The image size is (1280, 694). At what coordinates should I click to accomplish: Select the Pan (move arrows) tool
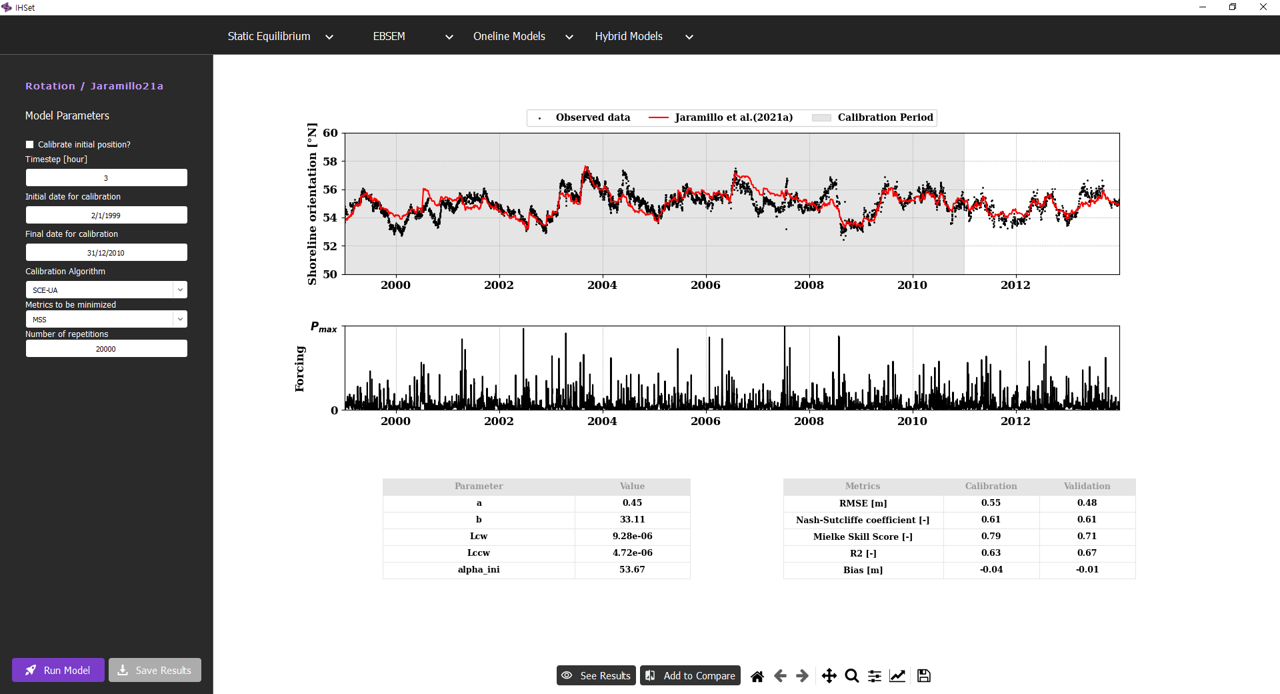tap(829, 676)
